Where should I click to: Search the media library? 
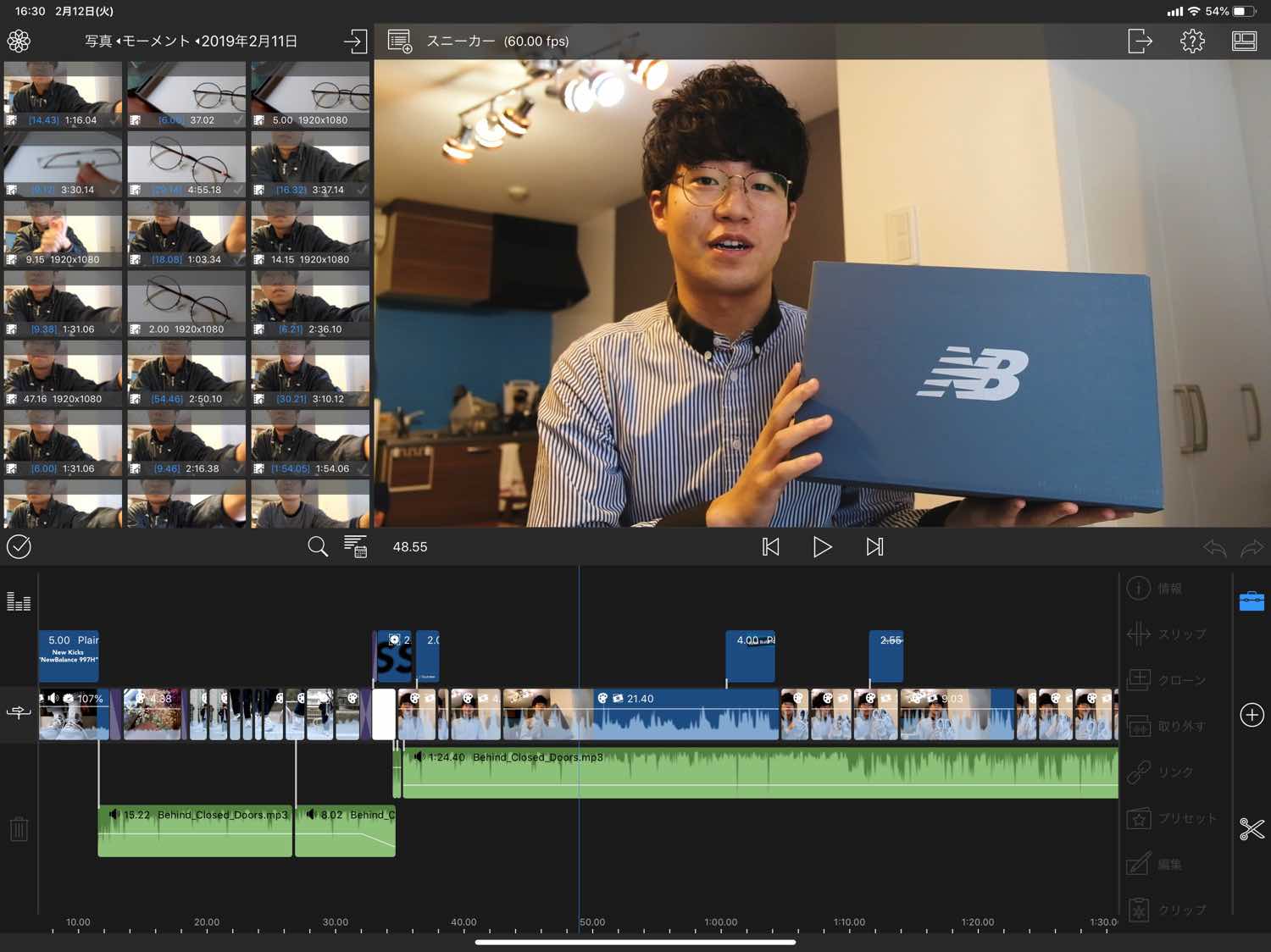coord(318,547)
